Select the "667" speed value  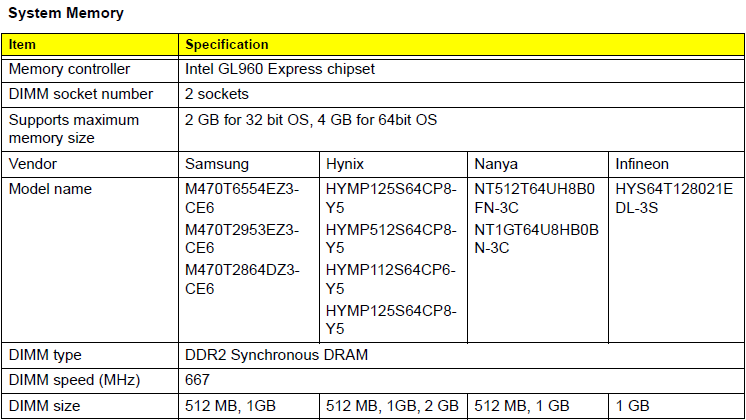click(197, 380)
